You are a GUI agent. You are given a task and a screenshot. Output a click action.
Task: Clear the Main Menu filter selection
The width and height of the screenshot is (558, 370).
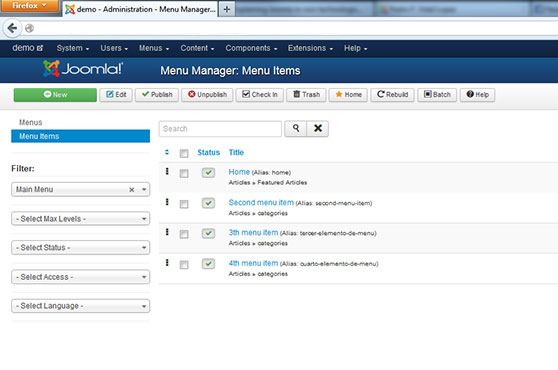click(132, 190)
